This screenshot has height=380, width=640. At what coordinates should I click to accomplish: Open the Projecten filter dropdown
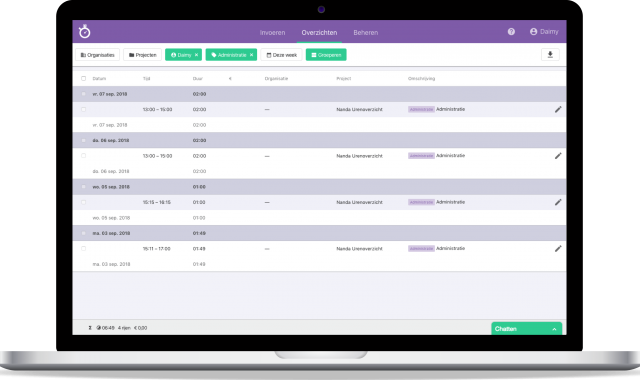click(142, 55)
